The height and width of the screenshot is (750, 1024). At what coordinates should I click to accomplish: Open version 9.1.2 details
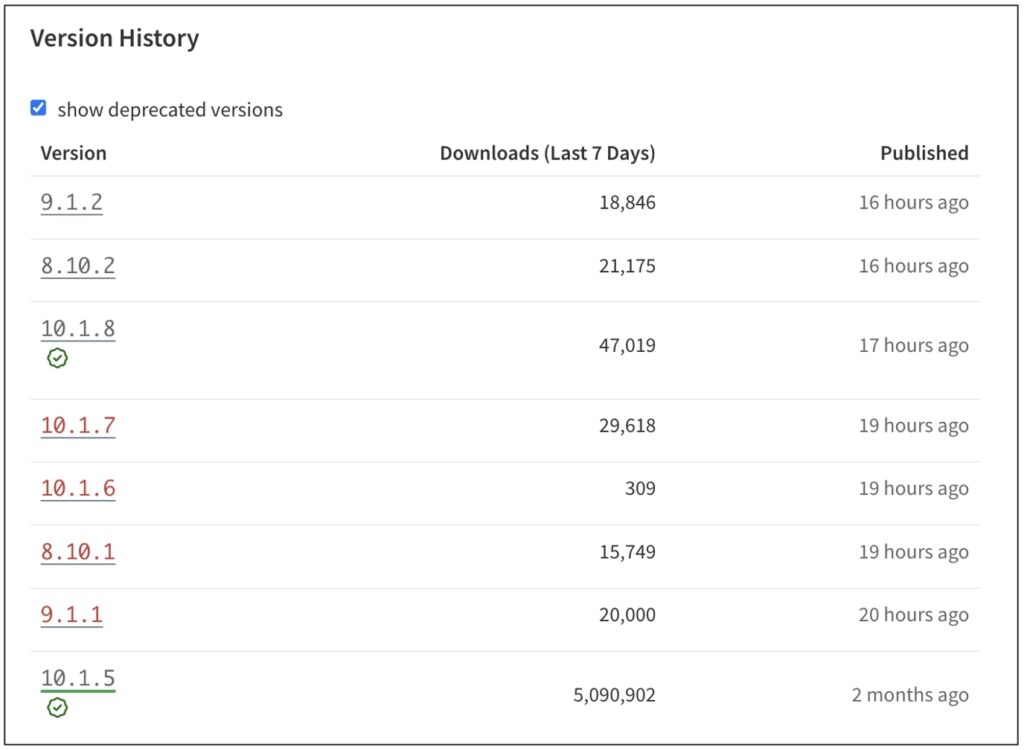(71, 200)
